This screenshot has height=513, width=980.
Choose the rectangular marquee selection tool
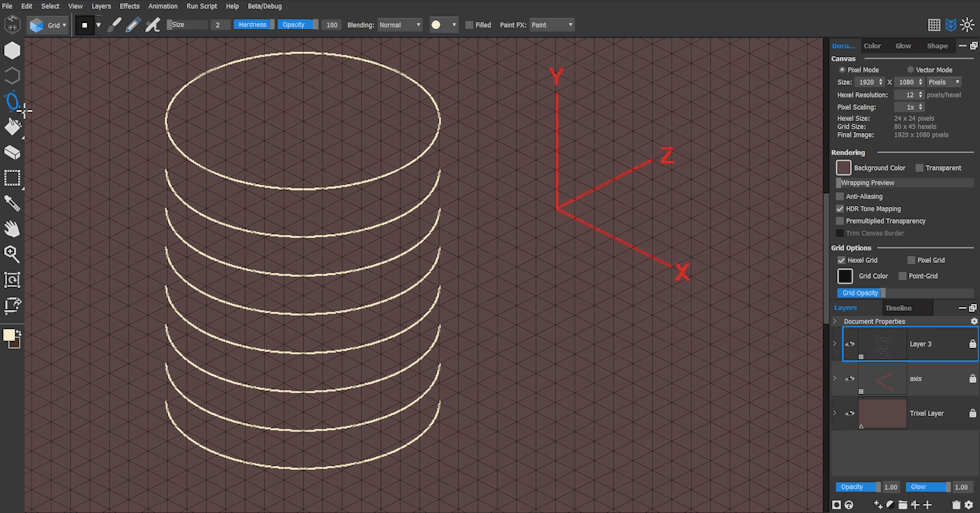pos(12,178)
